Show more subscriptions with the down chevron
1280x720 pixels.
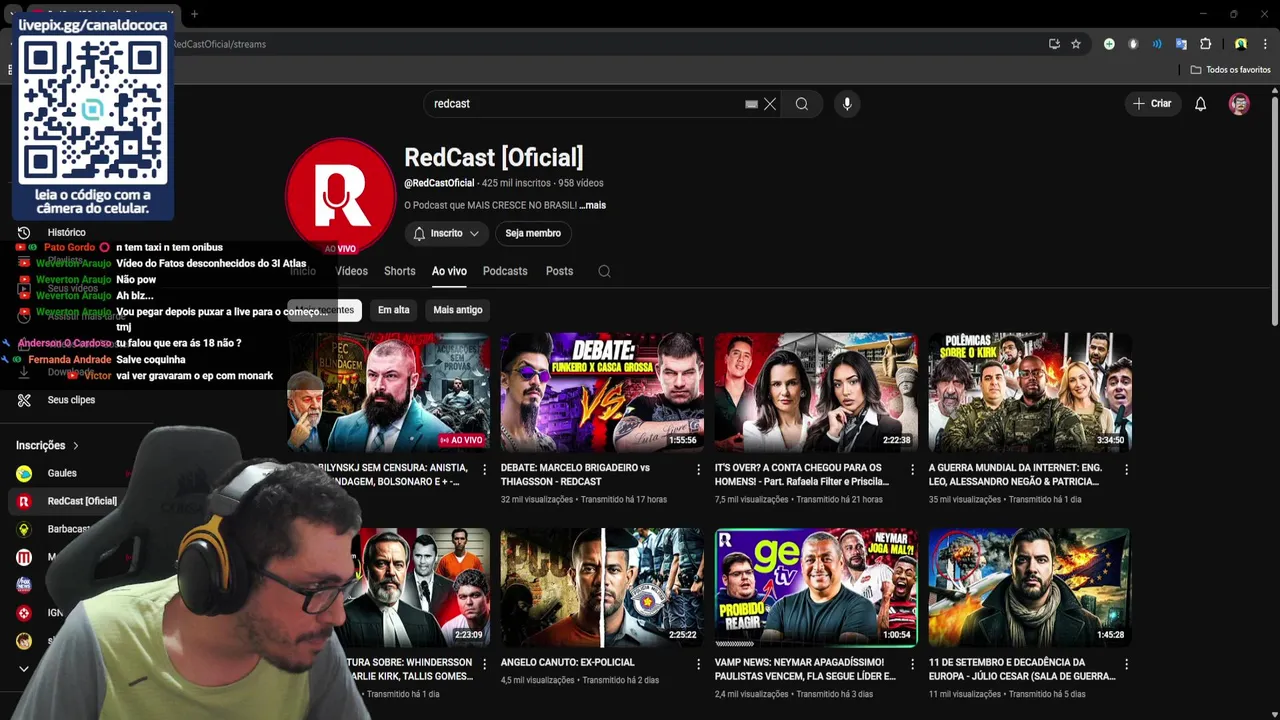click(24, 669)
